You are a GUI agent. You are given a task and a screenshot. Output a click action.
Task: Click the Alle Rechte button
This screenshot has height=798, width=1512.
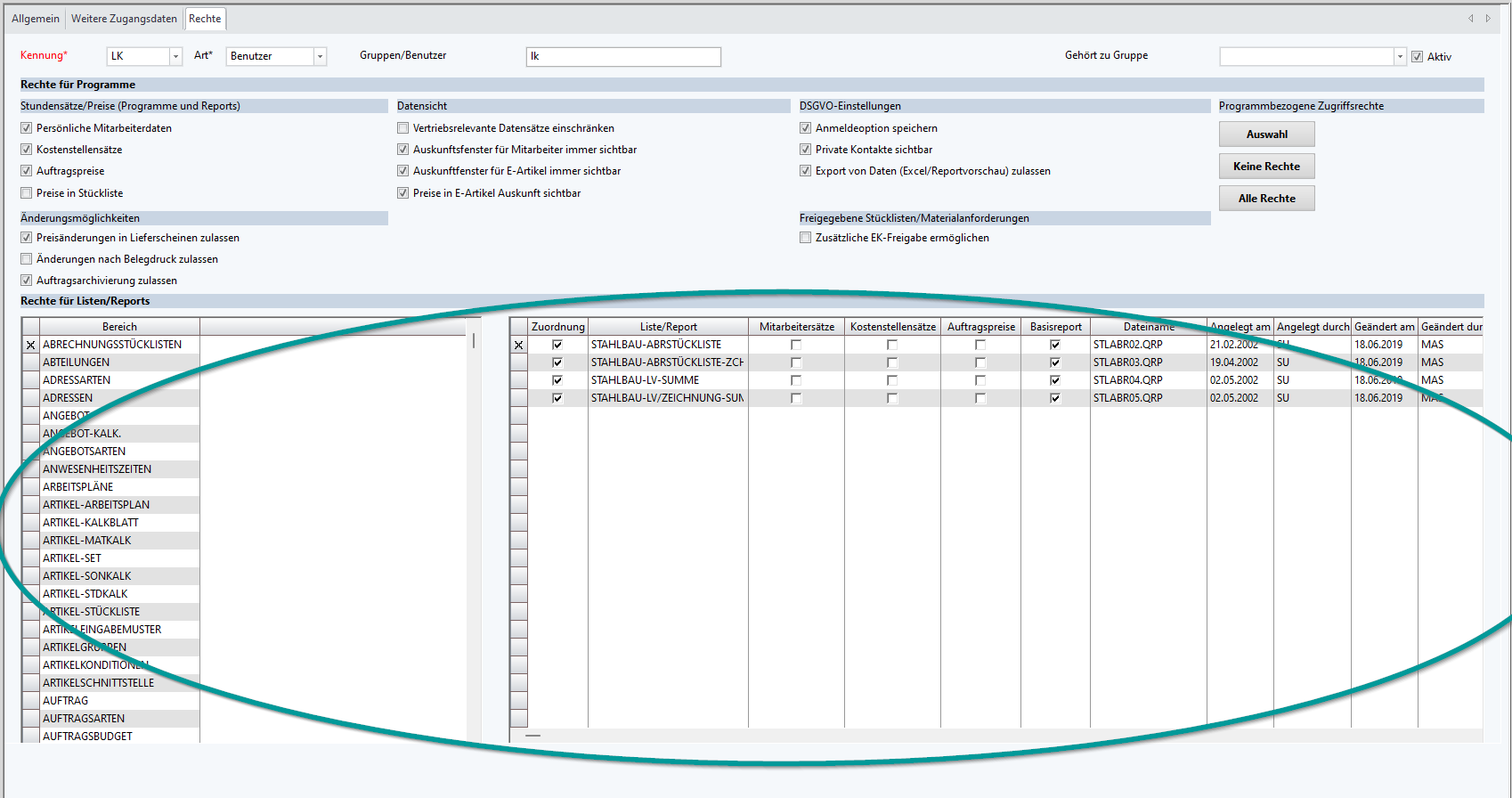1266,199
